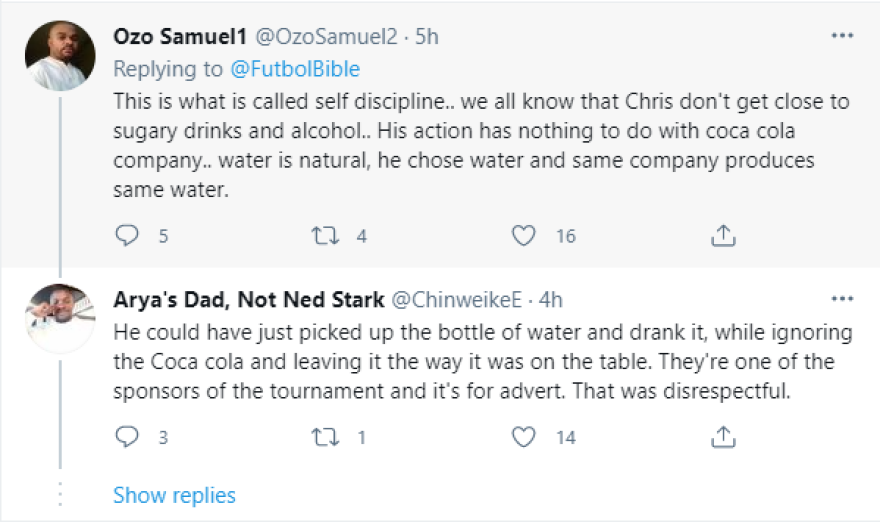Like Arya's Dad, Not Ned Stark tweet
Image resolution: width=880 pixels, height=522 pixels.
524,437
